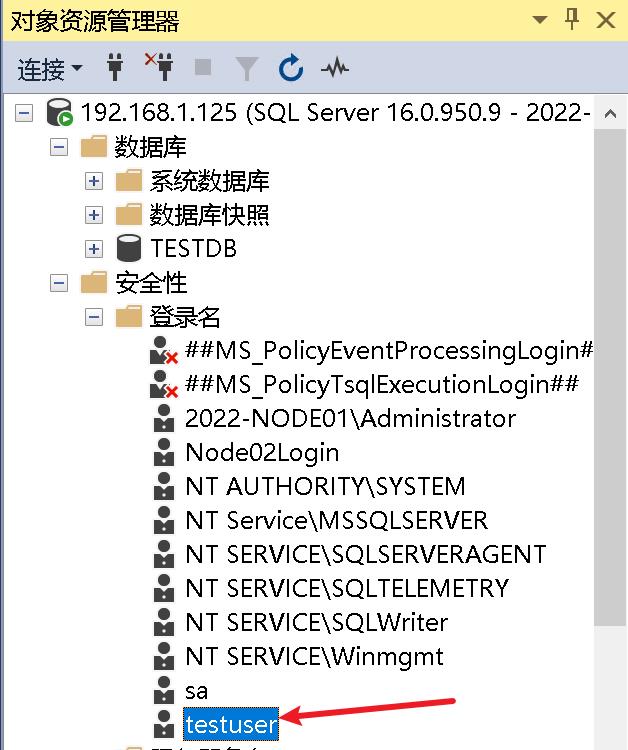This screenshot has width=628, height=750.
Task: Click the Stop square toolbar icon
Action: coord(203,68)
